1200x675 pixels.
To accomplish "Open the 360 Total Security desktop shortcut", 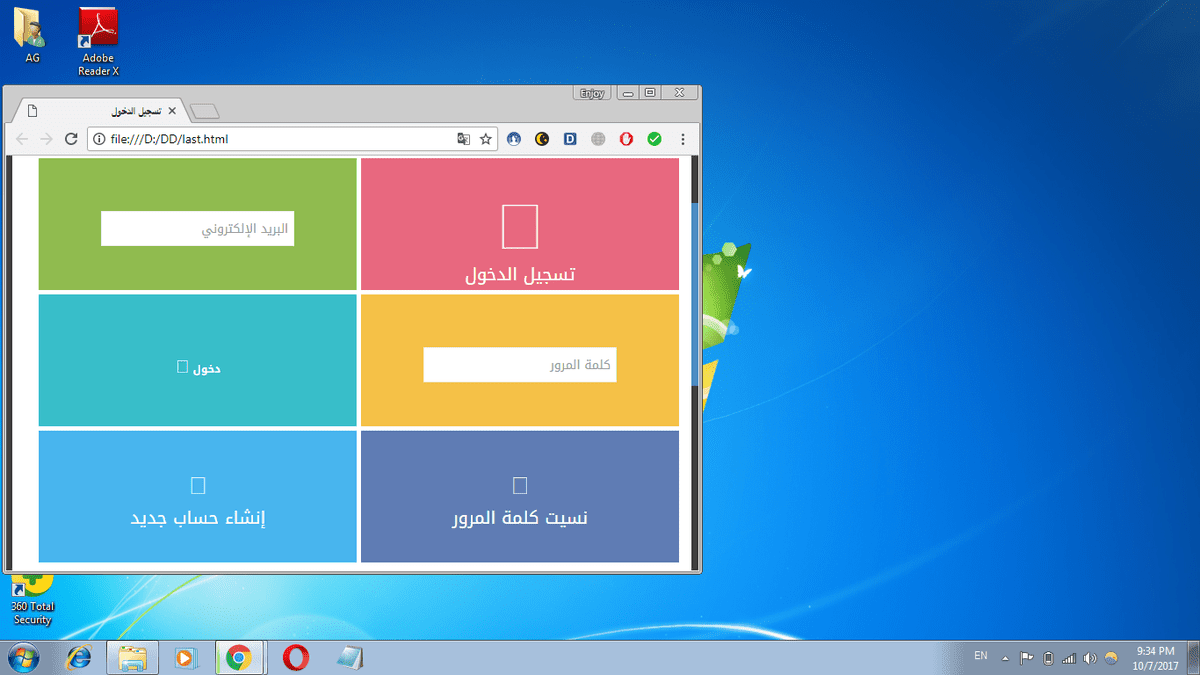I will tap(32, 599).
